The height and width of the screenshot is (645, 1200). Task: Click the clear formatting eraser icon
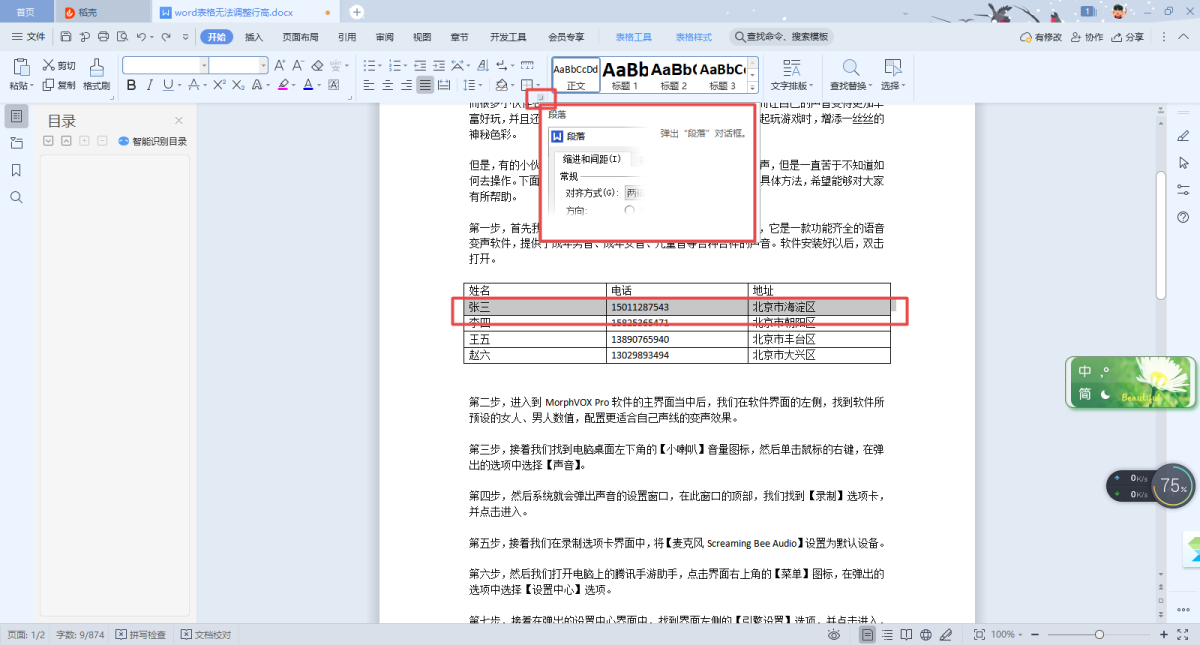click(317, 65)
